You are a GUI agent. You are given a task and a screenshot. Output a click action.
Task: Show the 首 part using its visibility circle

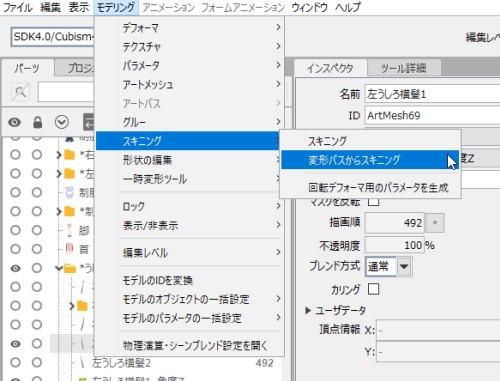(15, 249)
